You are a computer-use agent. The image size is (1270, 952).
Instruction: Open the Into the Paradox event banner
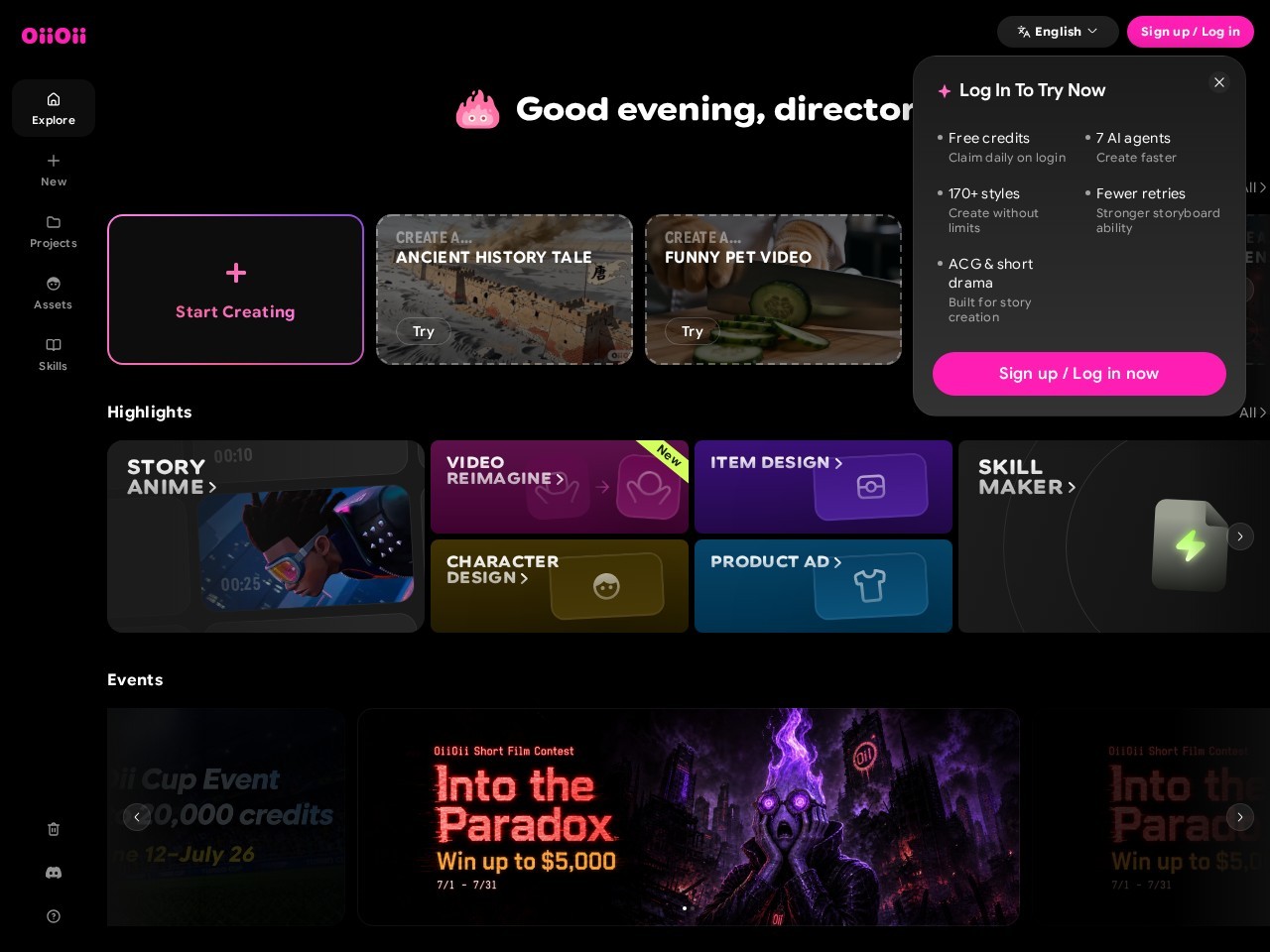pos(689,817)
